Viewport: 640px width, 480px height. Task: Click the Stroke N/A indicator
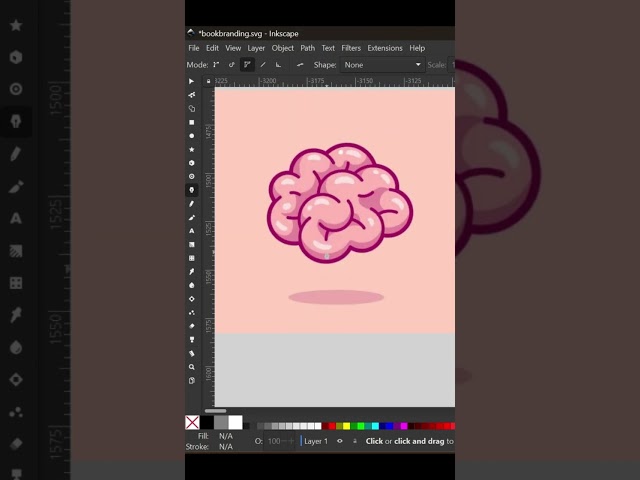coord(226,447)
